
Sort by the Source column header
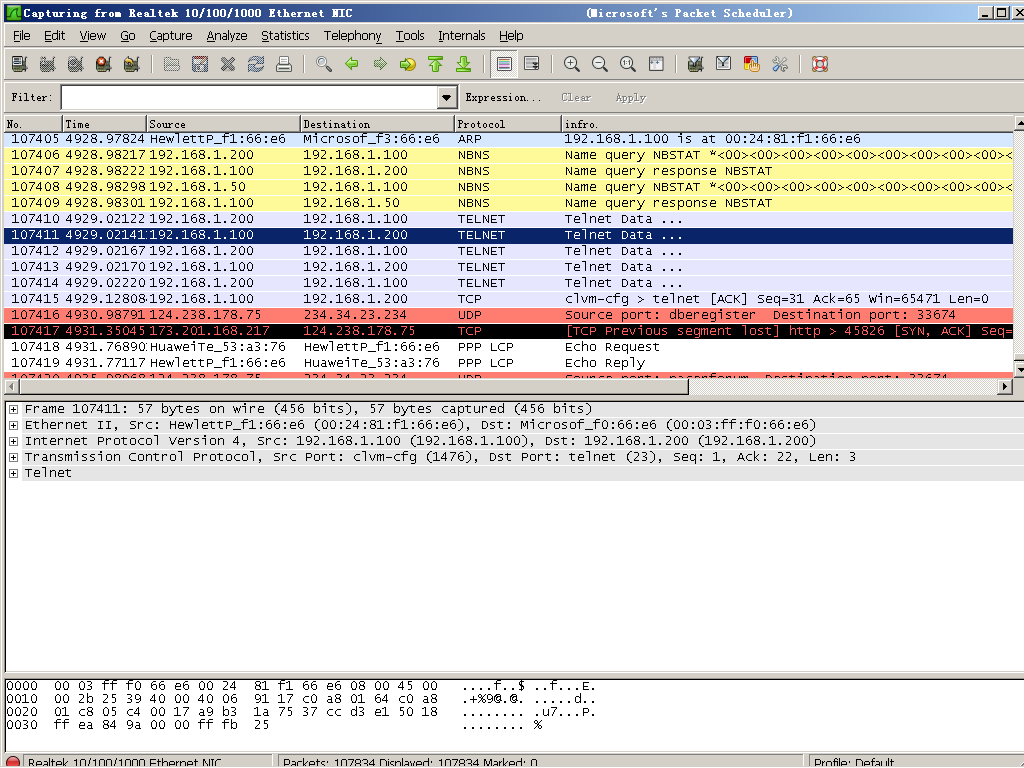[x=223, y=124]
